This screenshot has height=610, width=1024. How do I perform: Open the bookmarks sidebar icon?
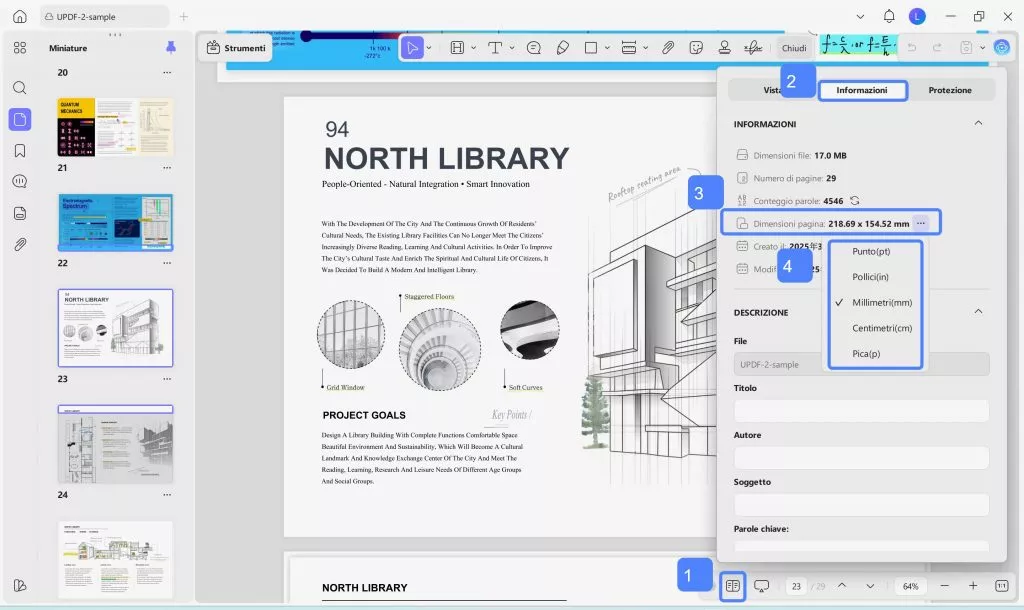20,151
